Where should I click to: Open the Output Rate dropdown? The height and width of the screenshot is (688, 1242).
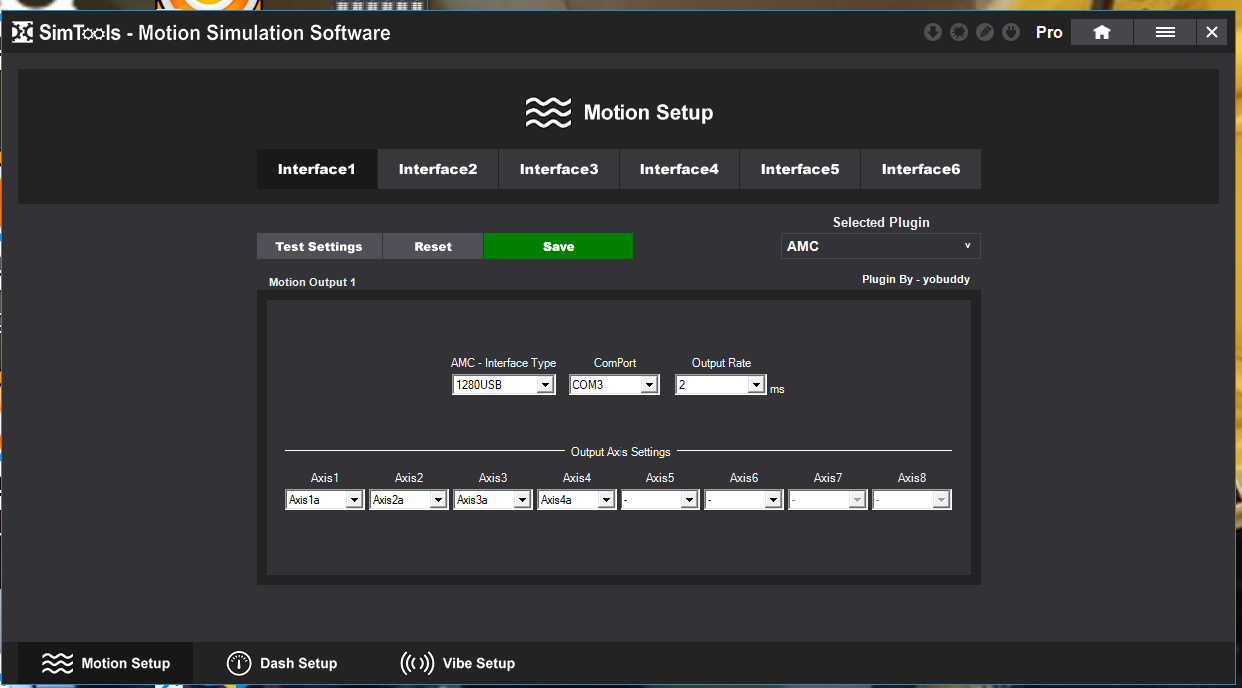[x=756, y=385]
